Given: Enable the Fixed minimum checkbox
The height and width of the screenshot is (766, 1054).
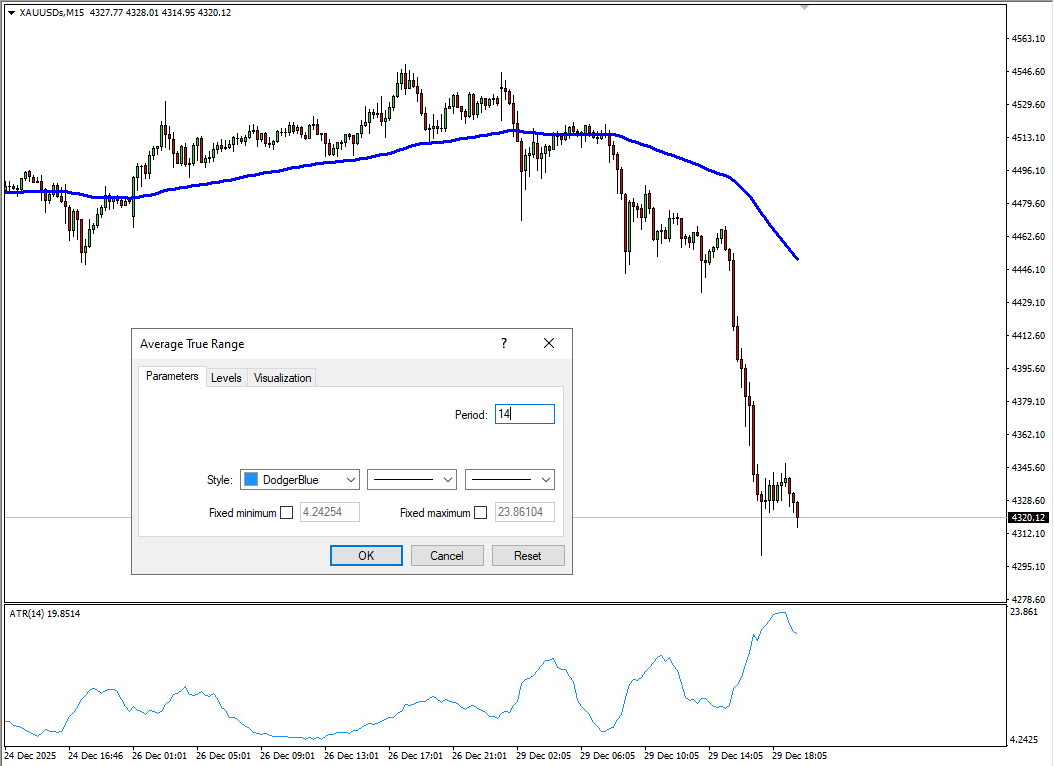Looking at the screenshot, I should click(x=287, y=513).
